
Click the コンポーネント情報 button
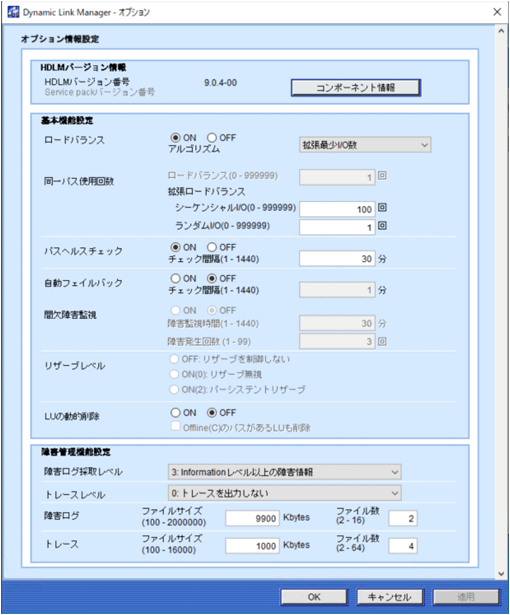tap(355, 87)
